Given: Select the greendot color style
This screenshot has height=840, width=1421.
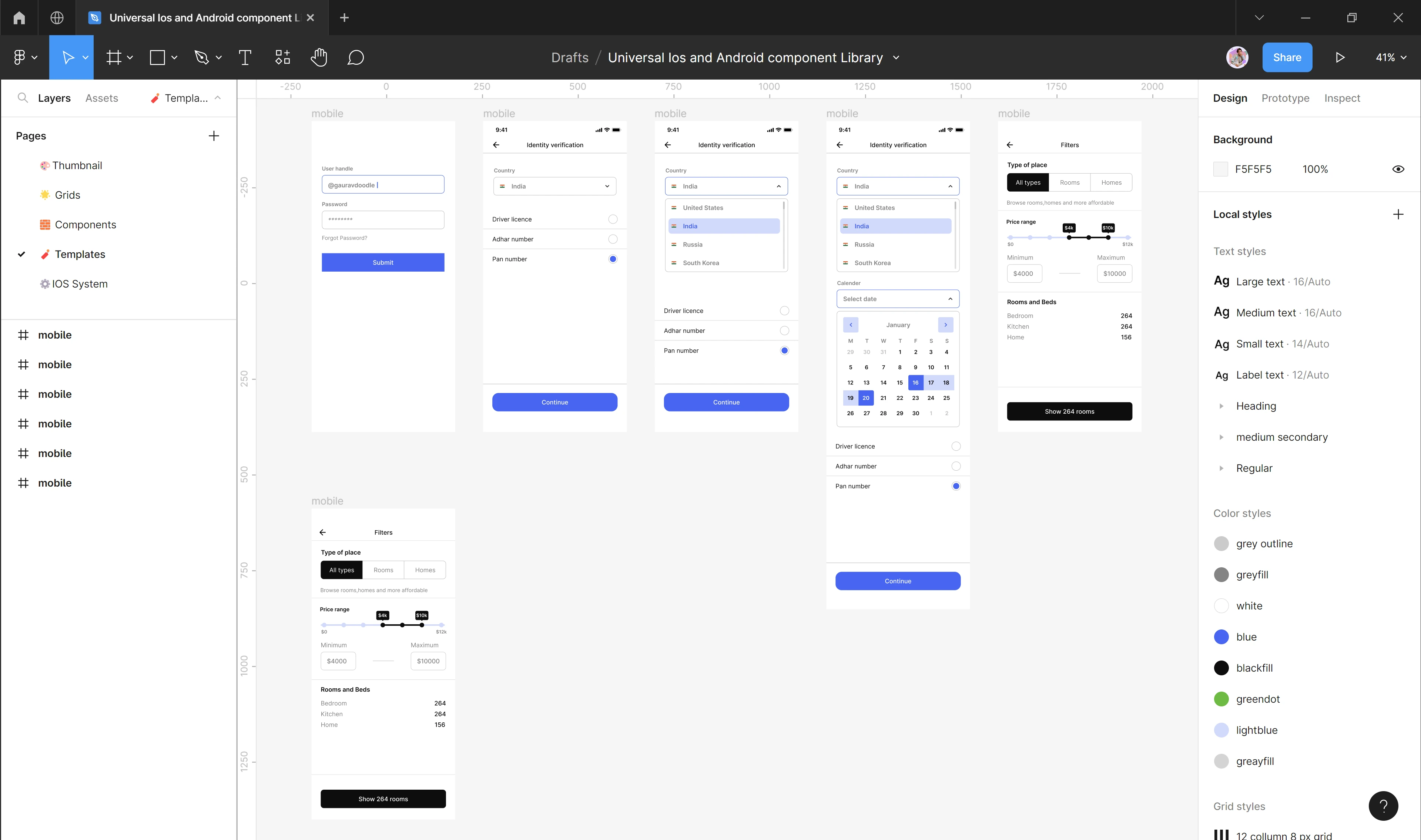Looking at the screenshot, I should [x=1247, y=699].
